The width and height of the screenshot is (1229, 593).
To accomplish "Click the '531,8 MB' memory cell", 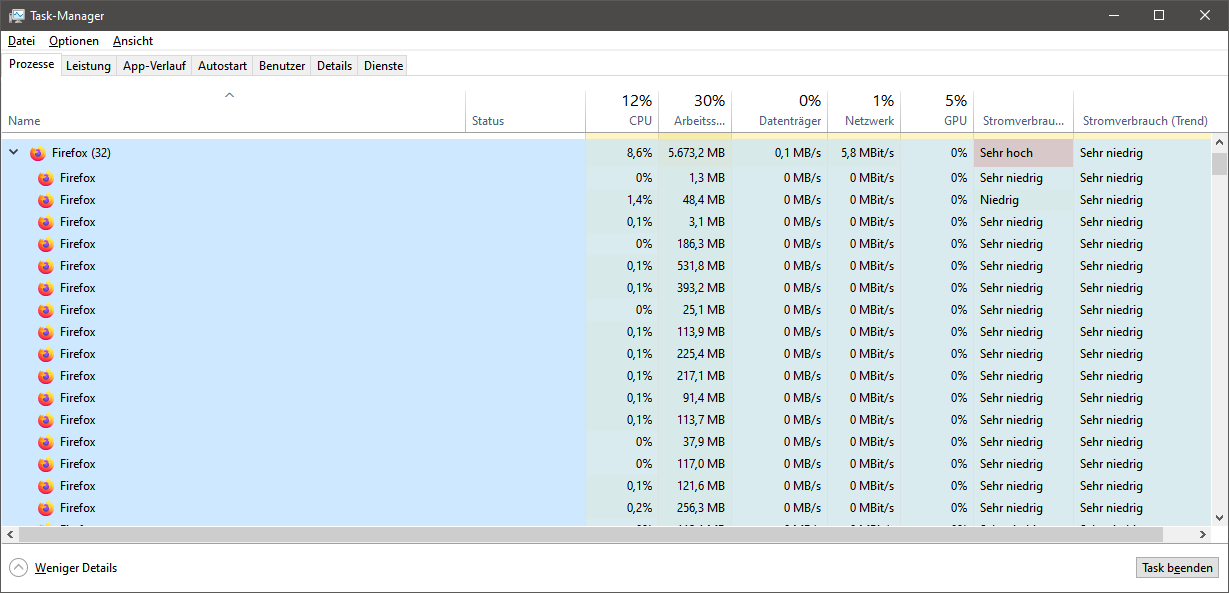I will 695,266.
